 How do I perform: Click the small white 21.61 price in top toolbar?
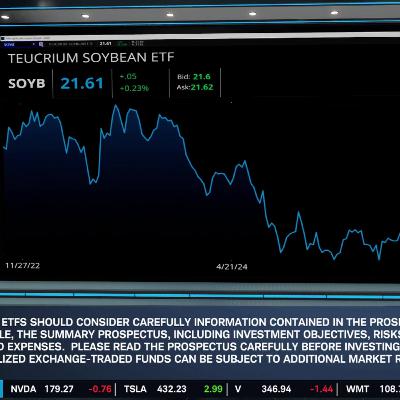[105, 43]
